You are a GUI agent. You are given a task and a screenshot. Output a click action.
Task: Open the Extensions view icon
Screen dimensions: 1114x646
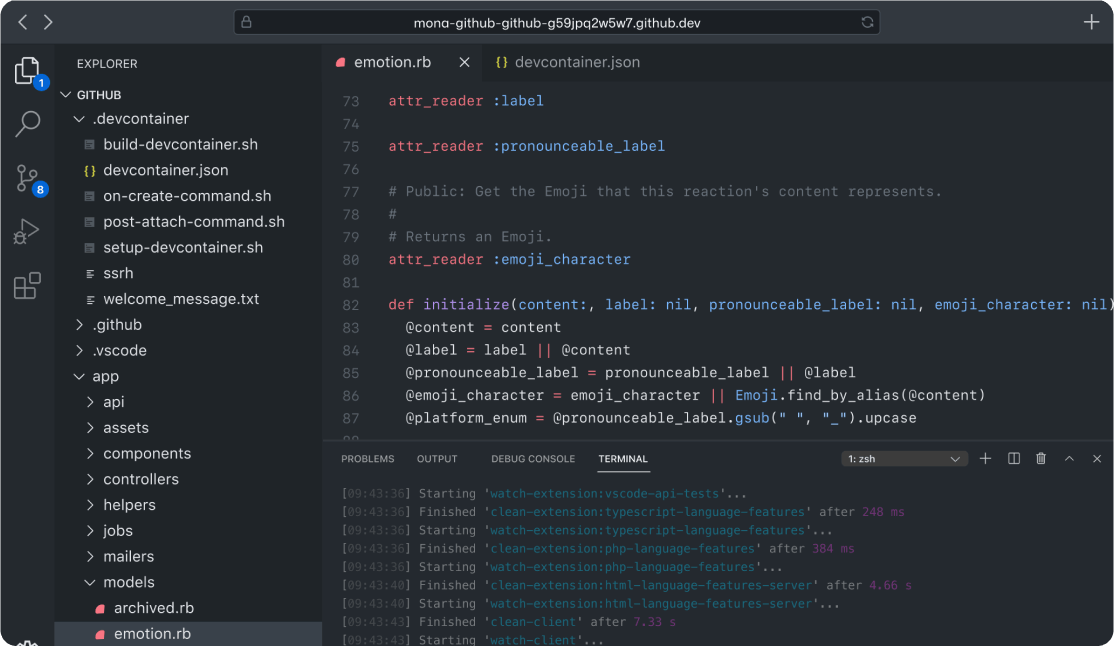[x=27, y=286]
